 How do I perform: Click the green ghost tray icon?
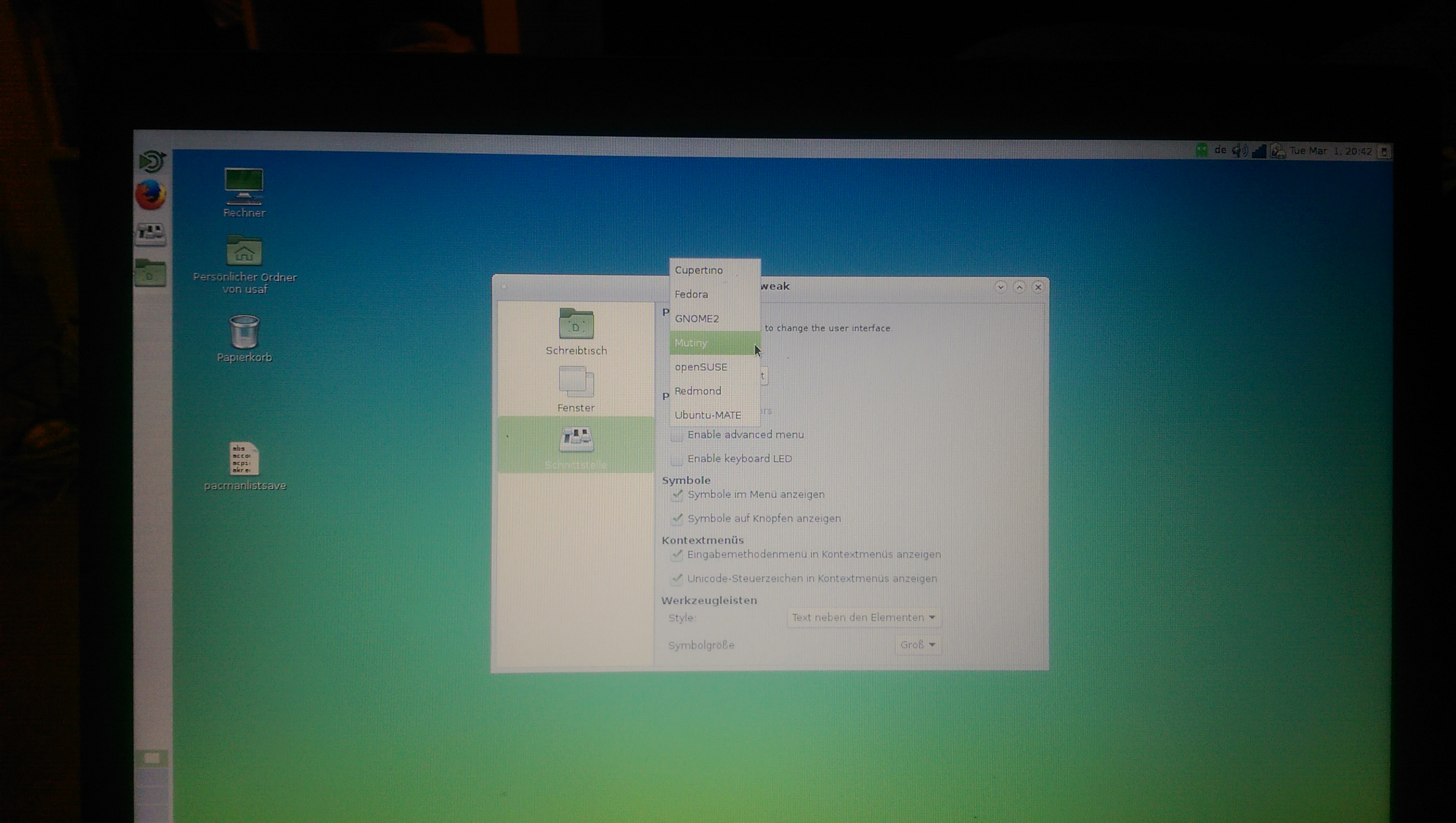pyautogui.click(x=1201, y=151)
